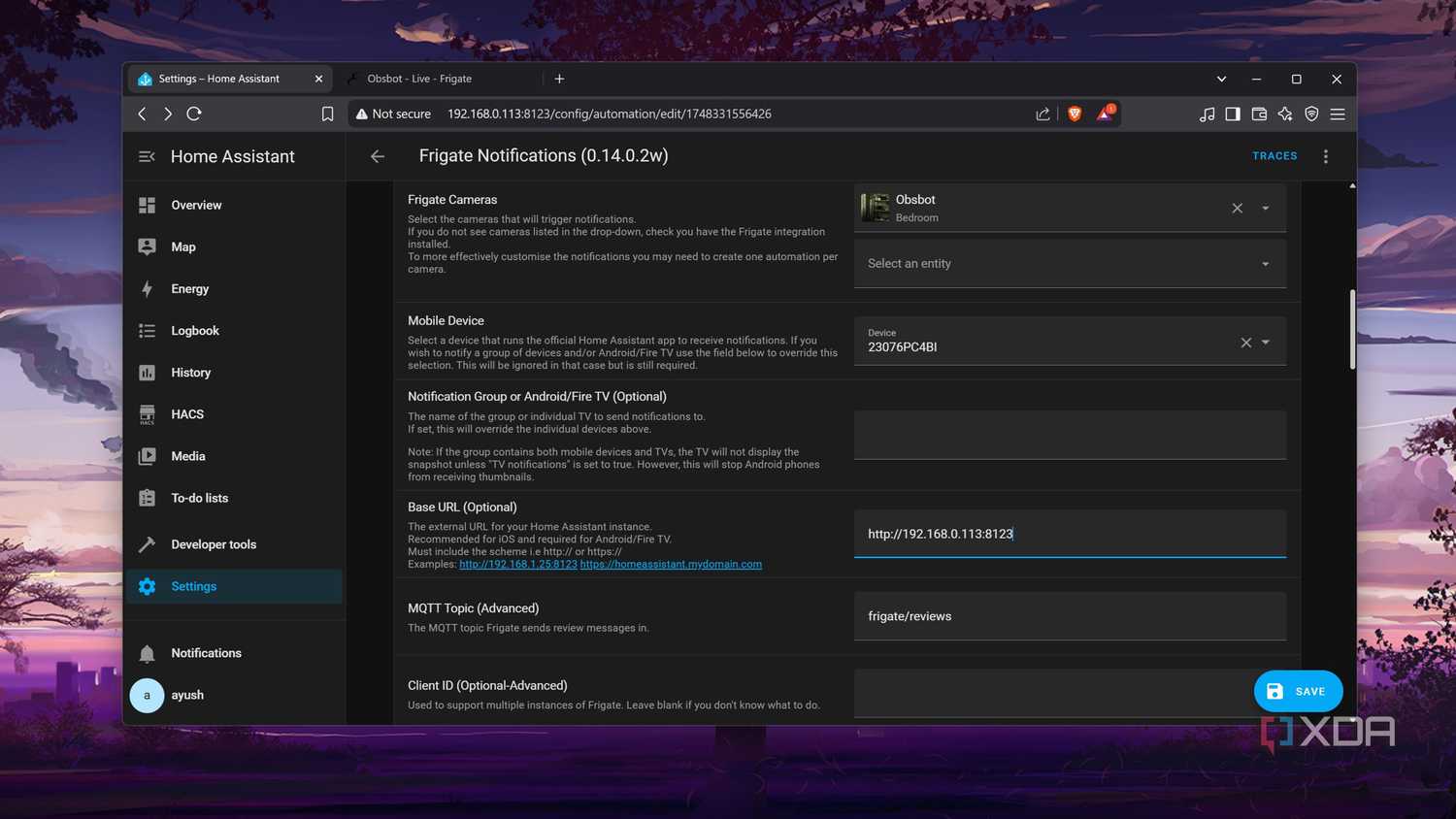Screen dimensions: 1456x819
Task: Open the Brave VPN shield icon
Action: [x=1311, y=114]
